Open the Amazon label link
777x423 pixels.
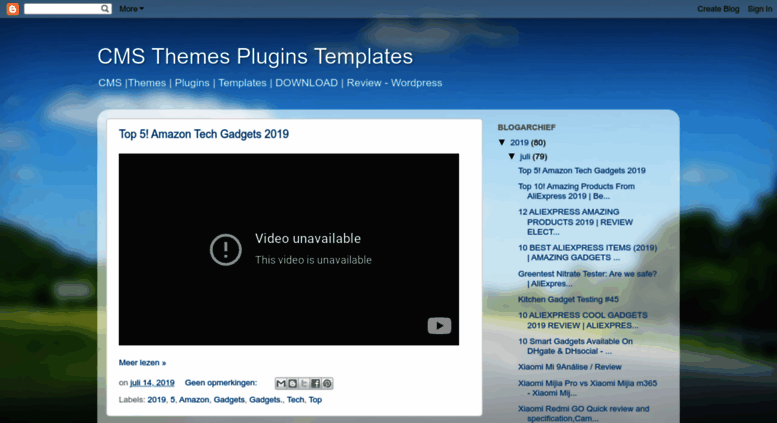(194, 399)
